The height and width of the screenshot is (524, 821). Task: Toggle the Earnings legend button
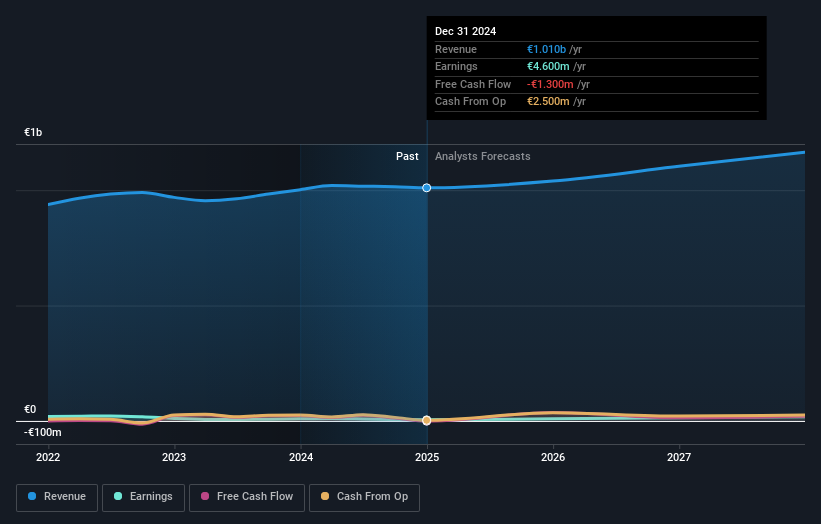(x=143, y=497)
